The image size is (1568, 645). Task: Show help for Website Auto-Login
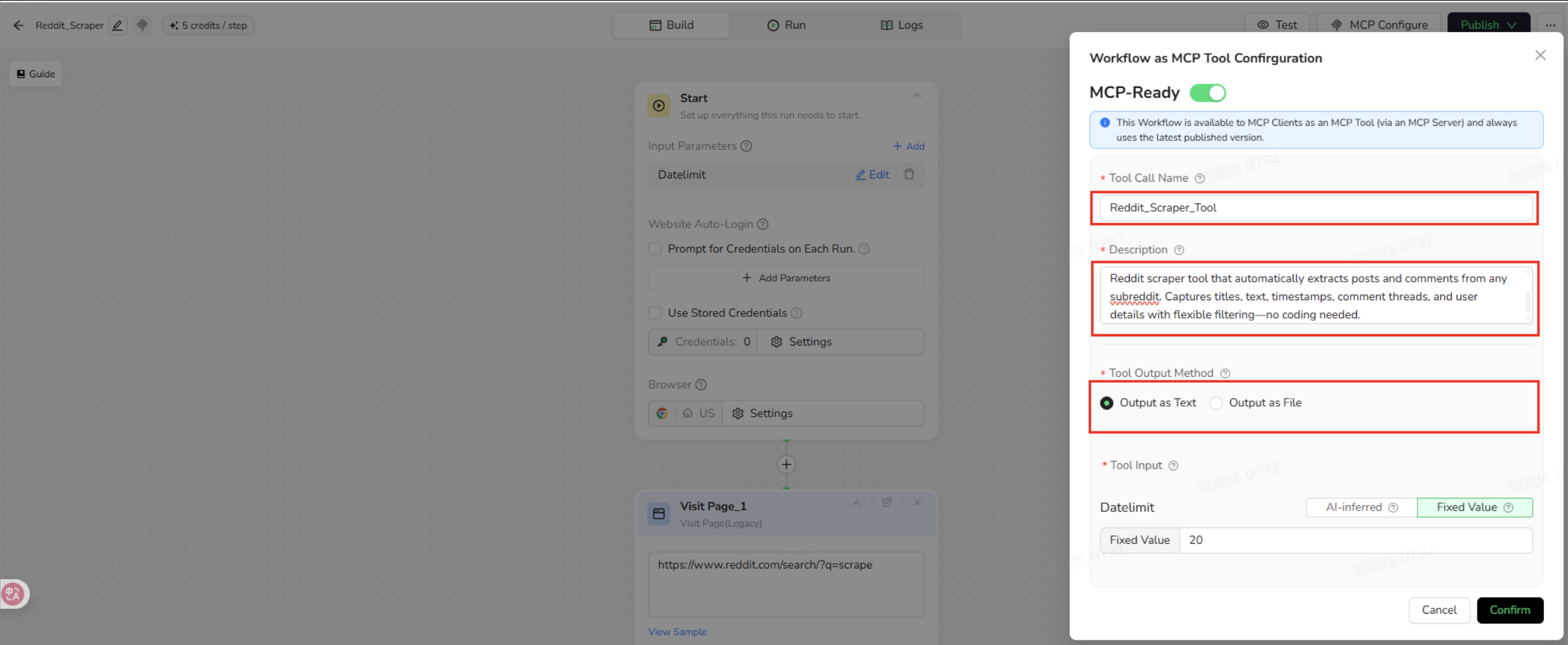click(763, 224)
